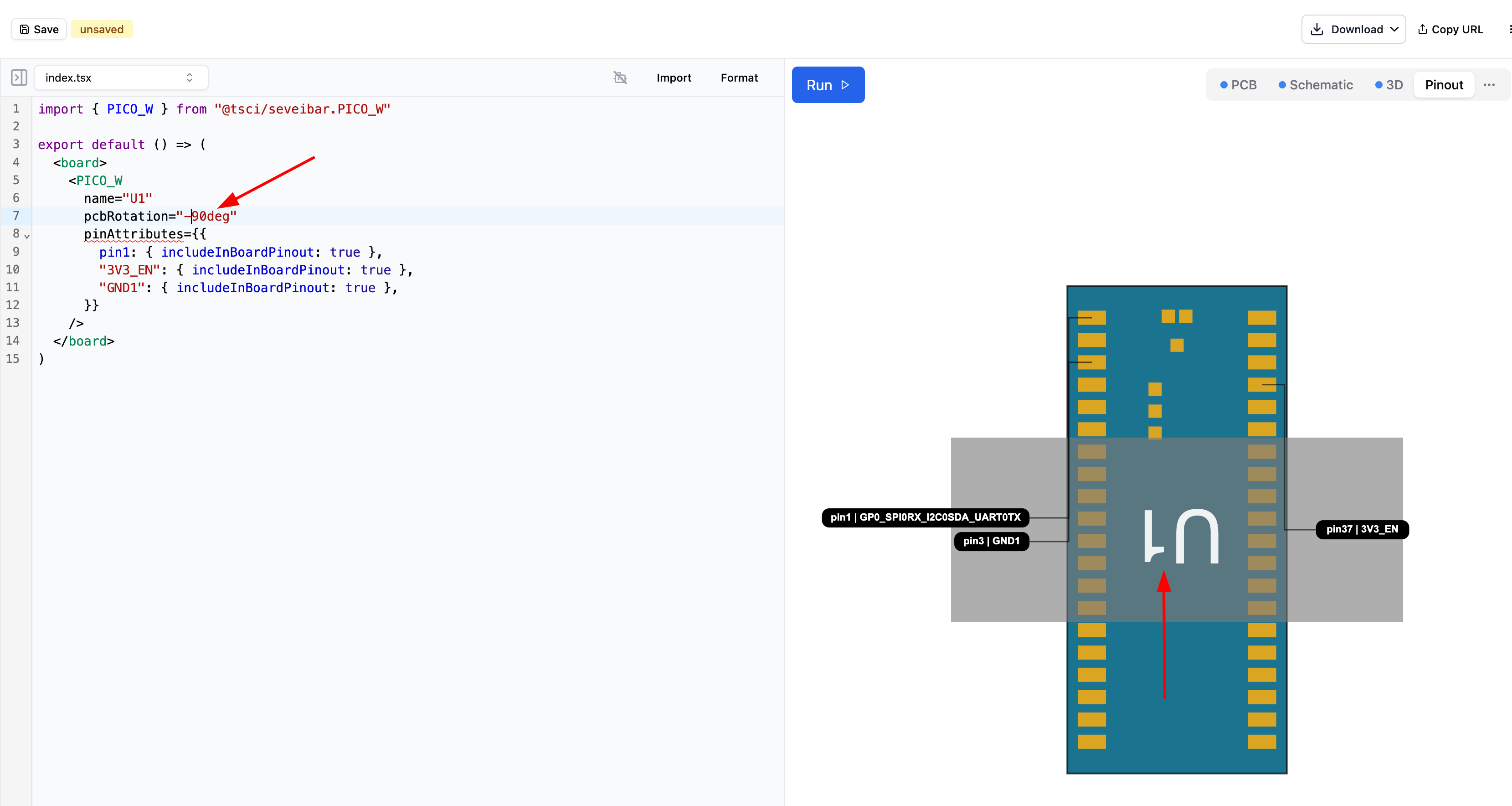Screen dimensions: 1512x806
Task: Open the 3D view tab
Action: click(1389, 85)
